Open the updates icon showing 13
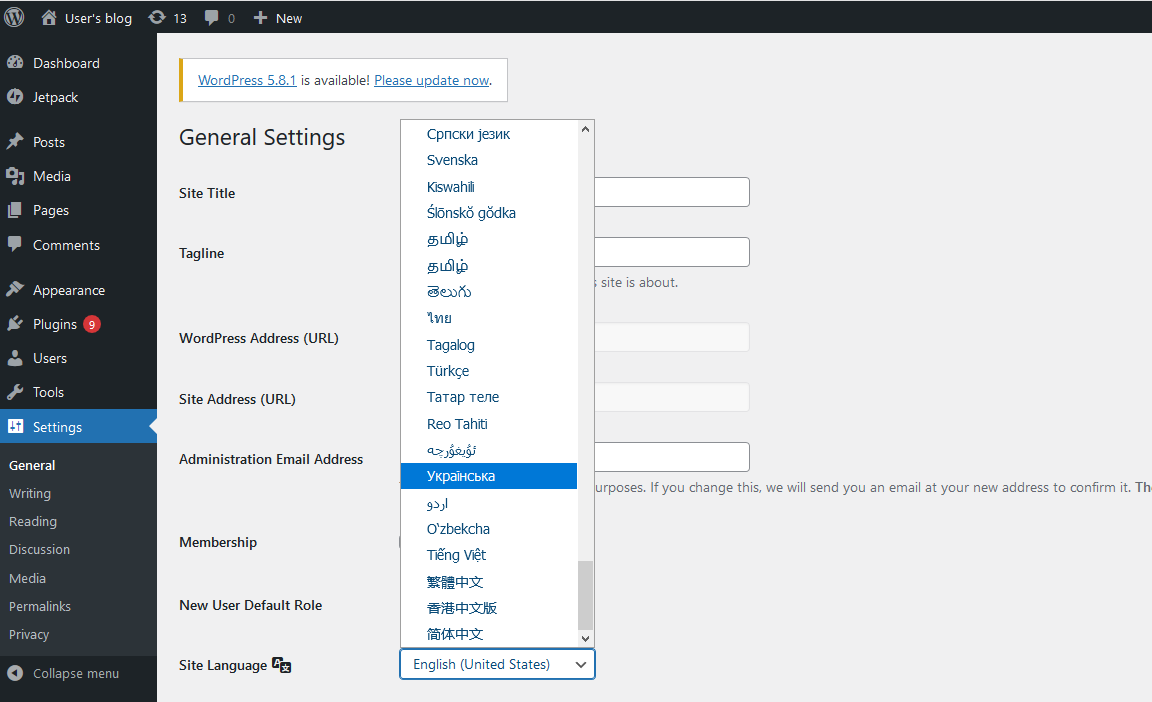The height and width of the screenshot is (702, 1152). point(157,18)
